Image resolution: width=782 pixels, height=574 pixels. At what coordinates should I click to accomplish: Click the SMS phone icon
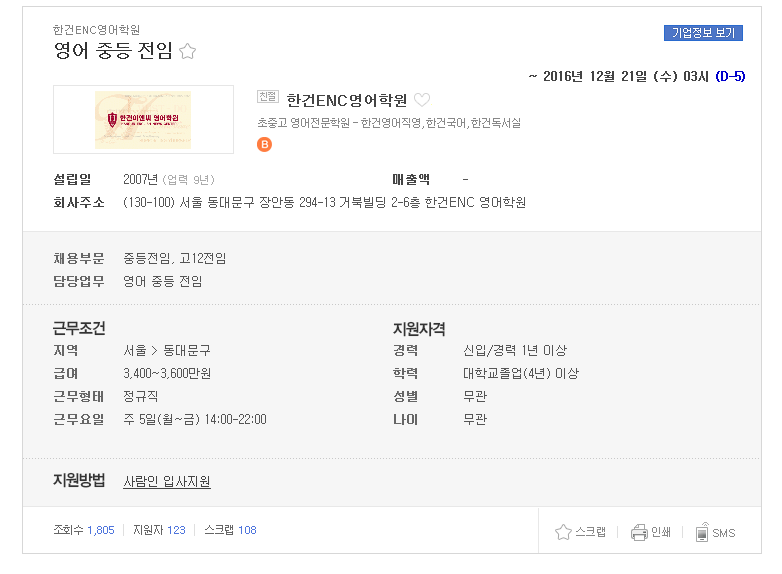[x=702, y=532]
